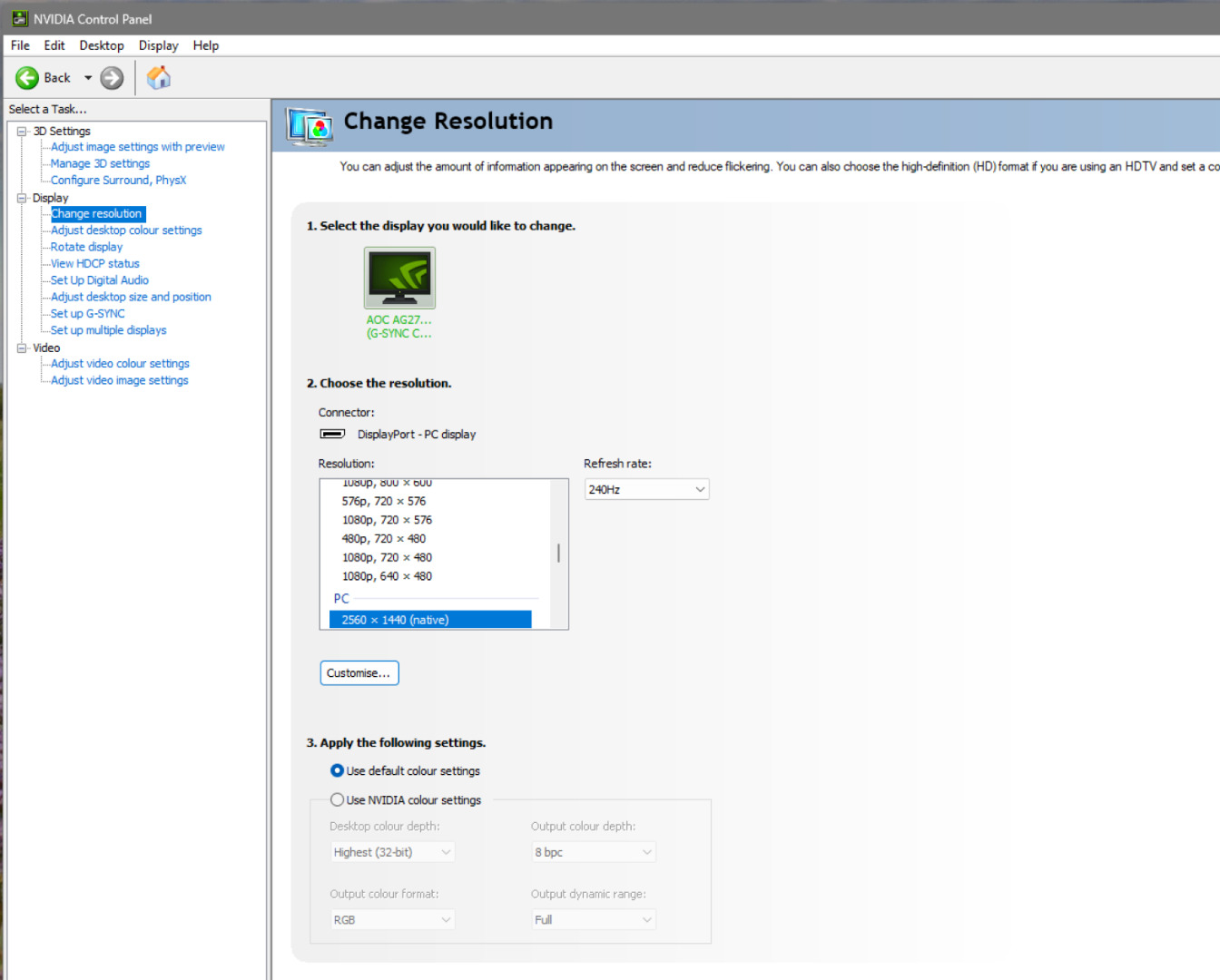Click the Video tree category label
This screenshot has width=1220, height=980.
46,348
